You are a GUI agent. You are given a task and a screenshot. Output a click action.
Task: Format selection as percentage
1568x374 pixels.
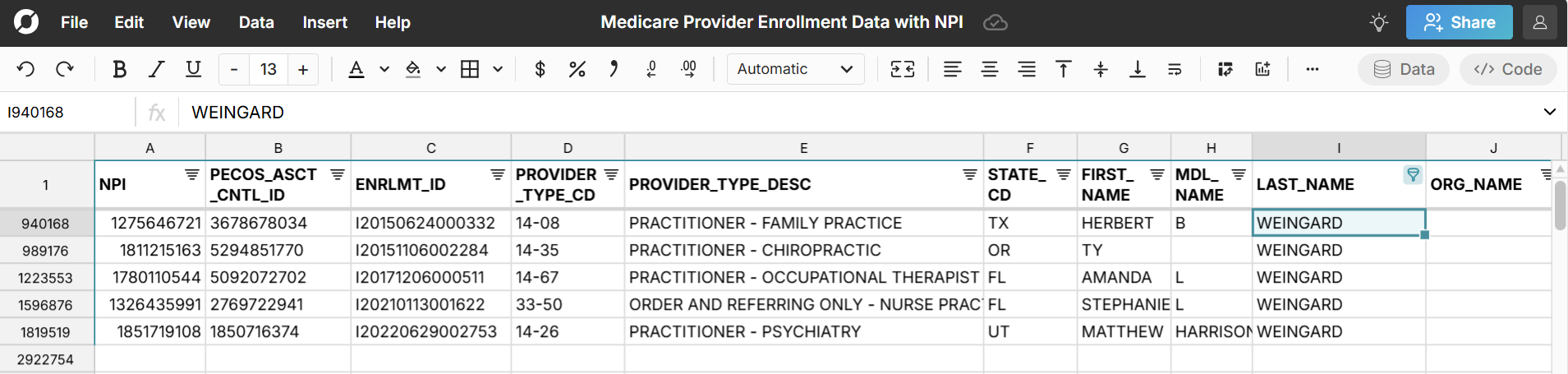(577, 69)
